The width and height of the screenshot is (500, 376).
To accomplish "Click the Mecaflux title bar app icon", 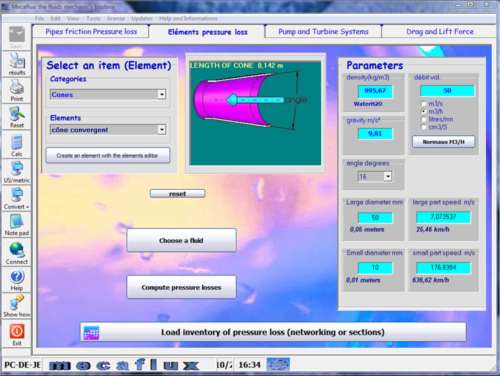I will (5, 7).
